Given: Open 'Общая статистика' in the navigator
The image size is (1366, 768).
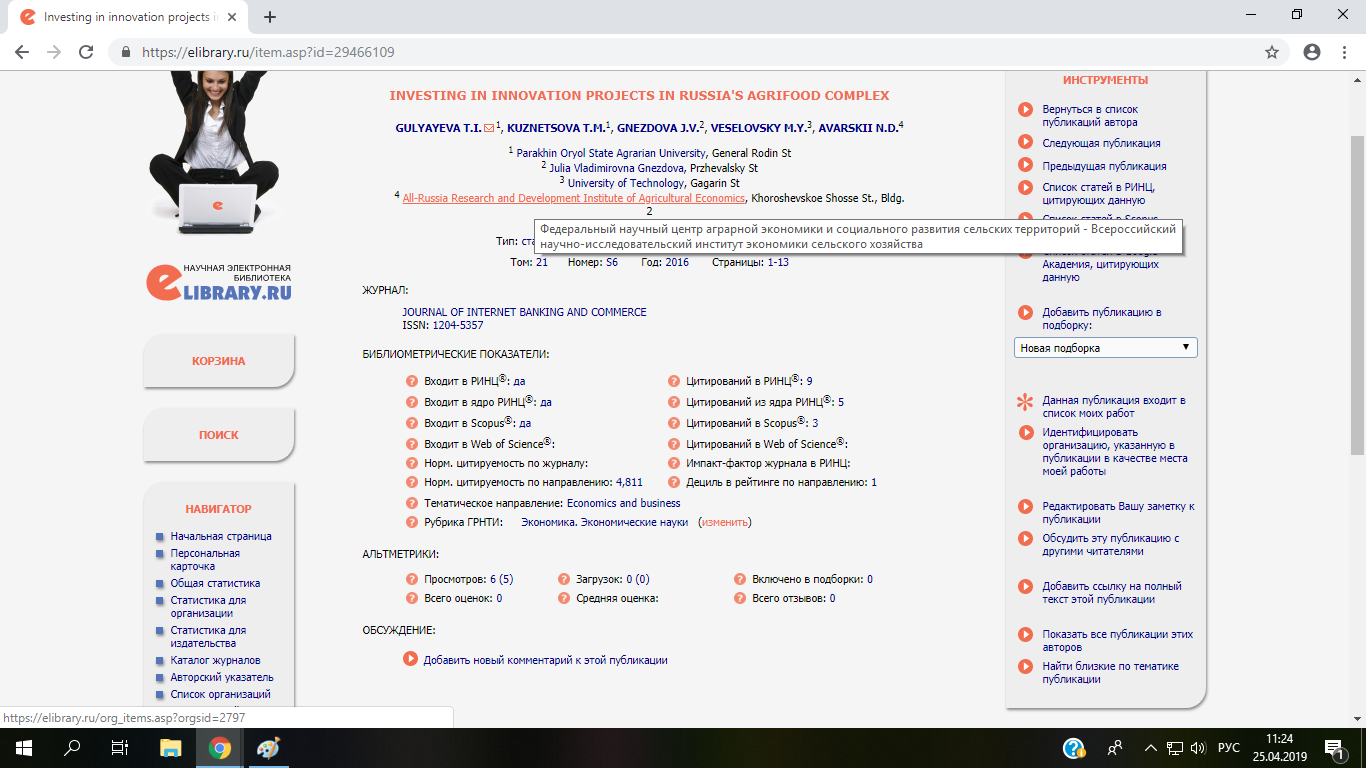Looking at the screenshot, I should click(215, 583).
